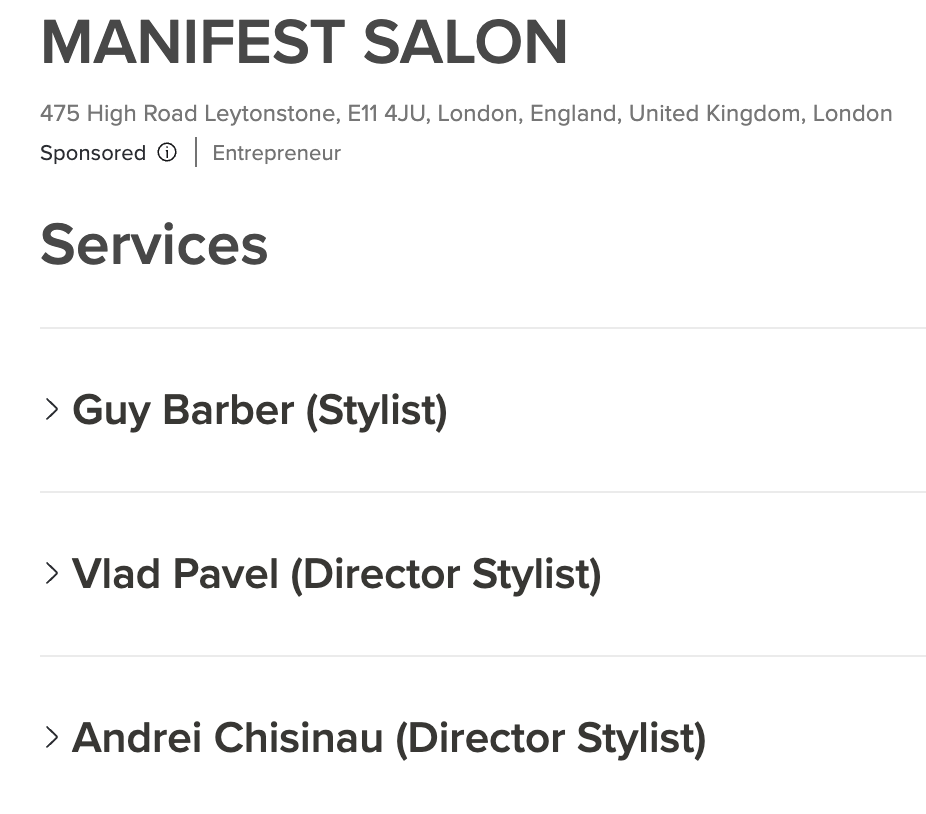Expand the Vlad Pavel chevron arrow
The width and height of the screenshot is (926, 814).
click(x=52, y=574)
